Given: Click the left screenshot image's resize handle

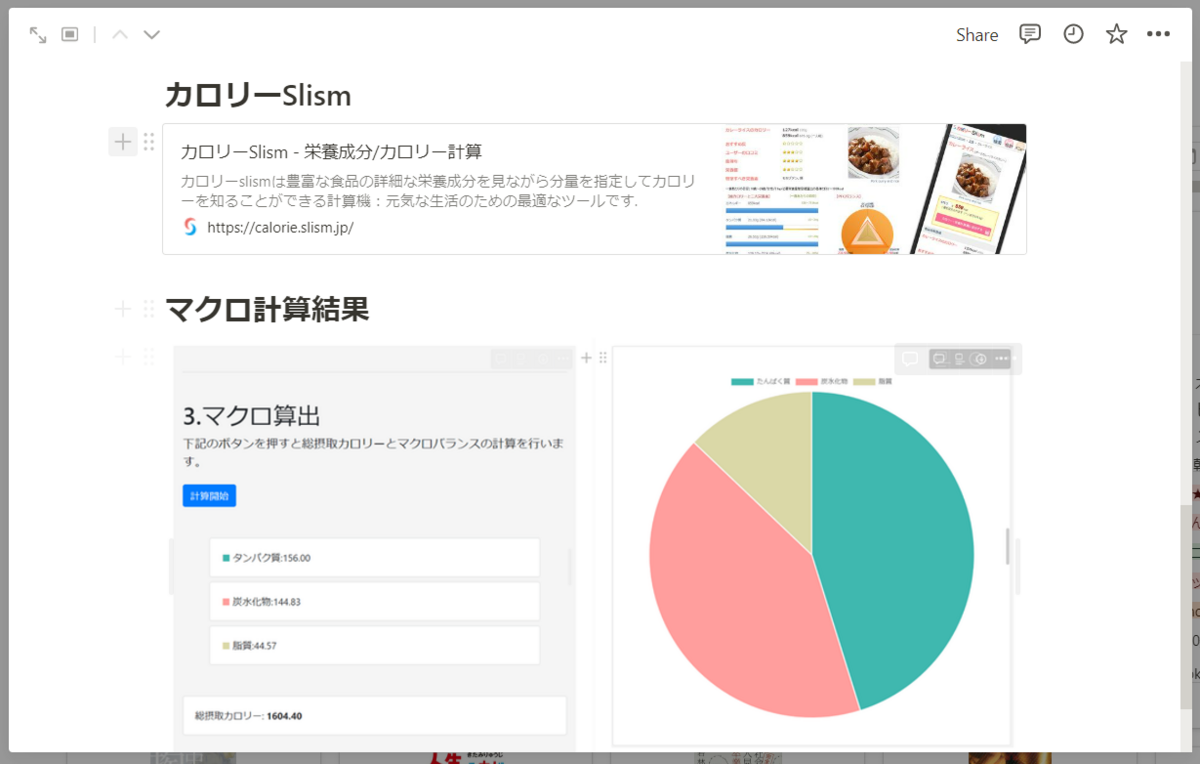Looking at the screenshot, I should [x=570, y=566].
